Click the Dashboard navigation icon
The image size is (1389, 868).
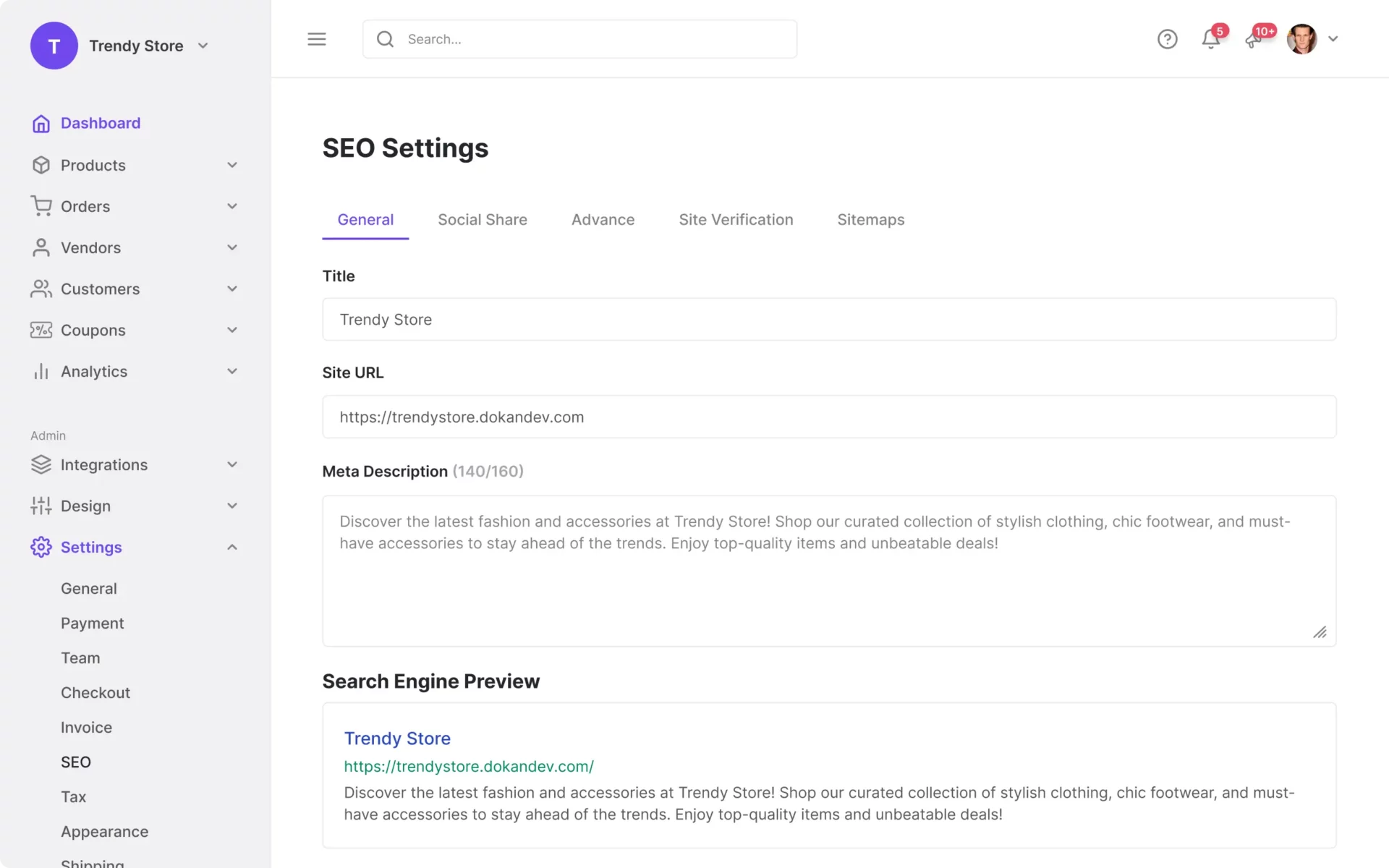point(40,122)
